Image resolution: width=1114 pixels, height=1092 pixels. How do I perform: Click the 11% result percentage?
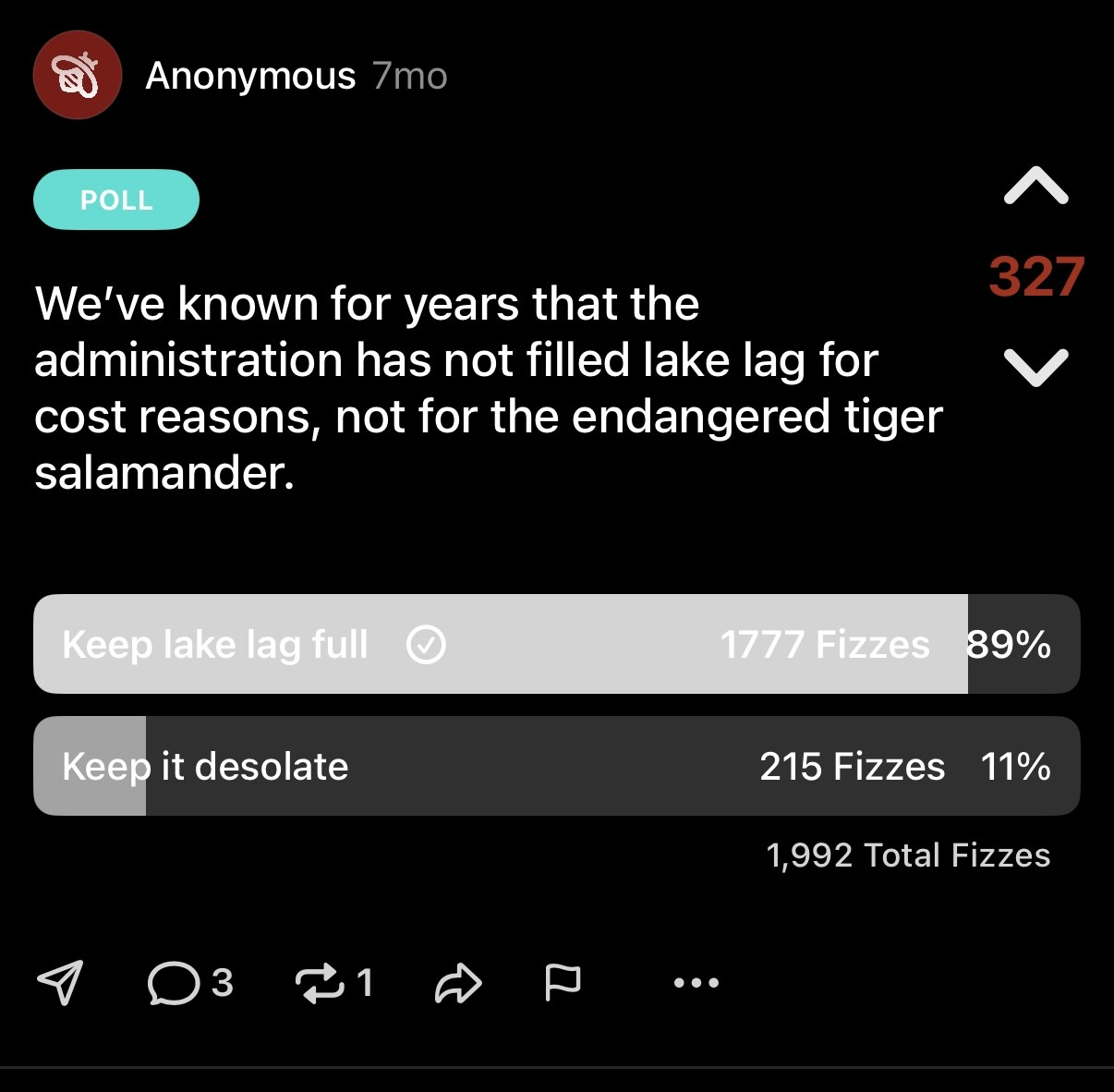click(x=1015, y=766)
